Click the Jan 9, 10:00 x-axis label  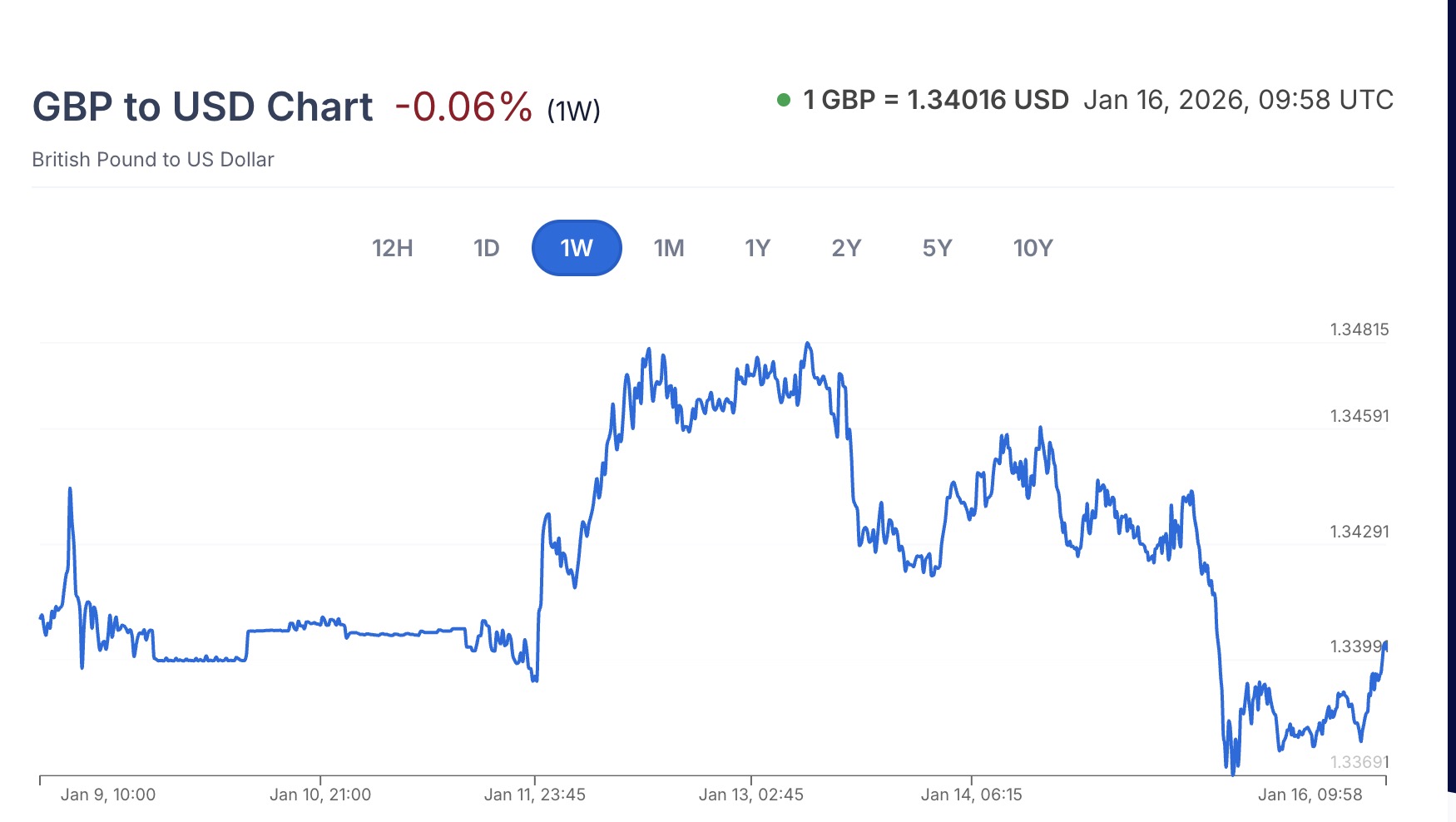point(108,795)
